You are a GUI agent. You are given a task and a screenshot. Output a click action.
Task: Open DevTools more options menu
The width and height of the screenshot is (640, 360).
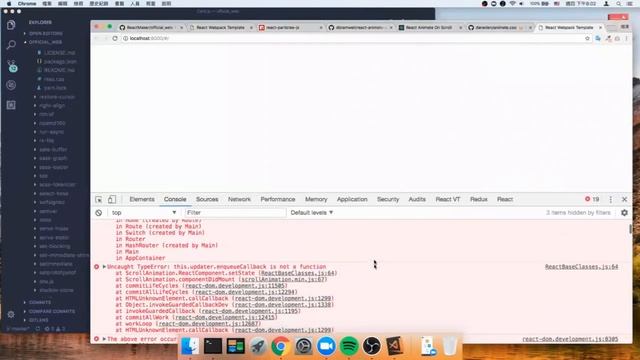611,200
